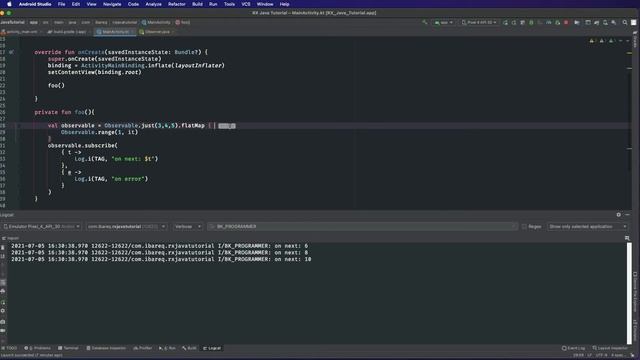Screen dimensions: 640x360
Task: Click the override gutter icon beside onCreate
Action: (x=11, y=52)
